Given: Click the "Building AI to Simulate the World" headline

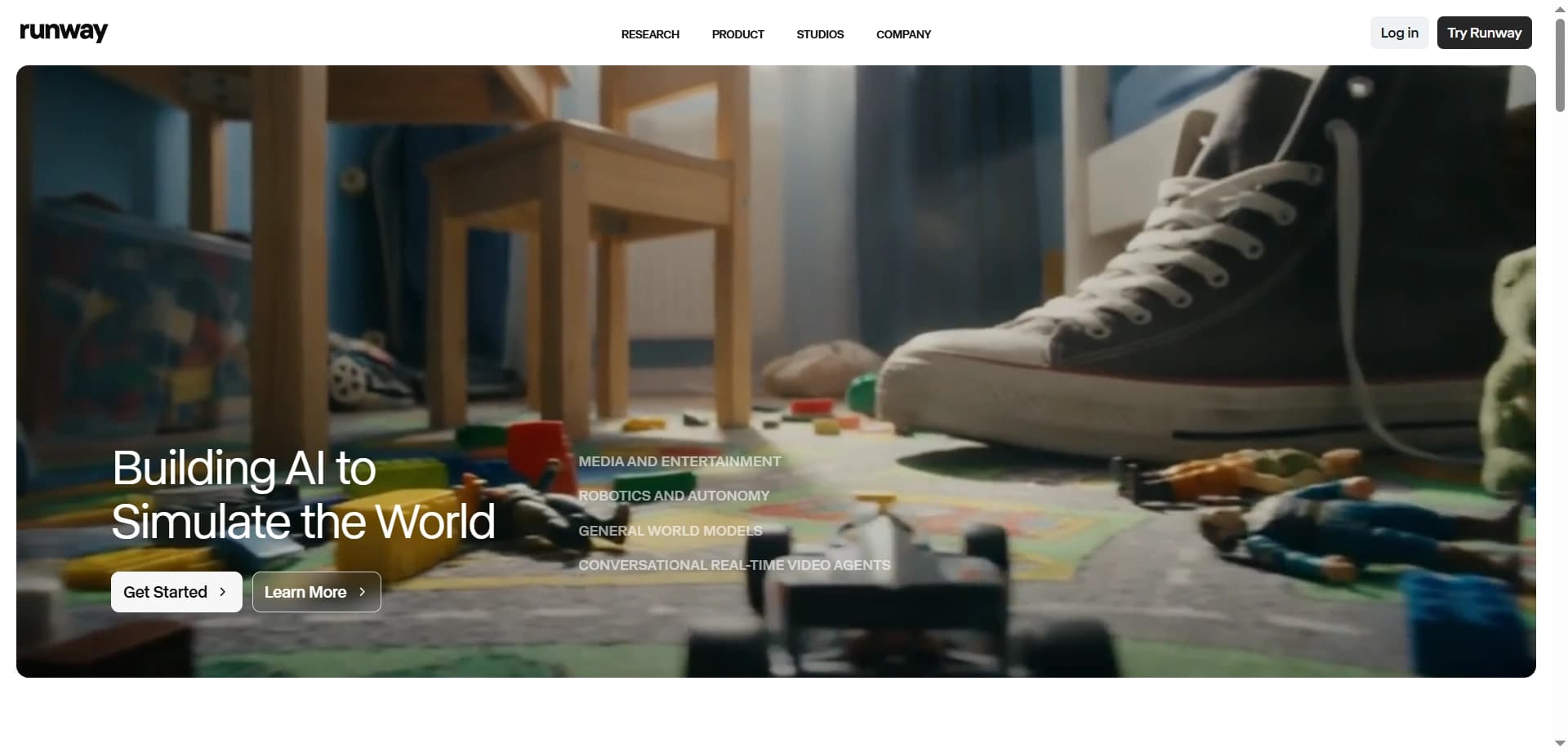Looking at the screenshot, I should [303, 495].
